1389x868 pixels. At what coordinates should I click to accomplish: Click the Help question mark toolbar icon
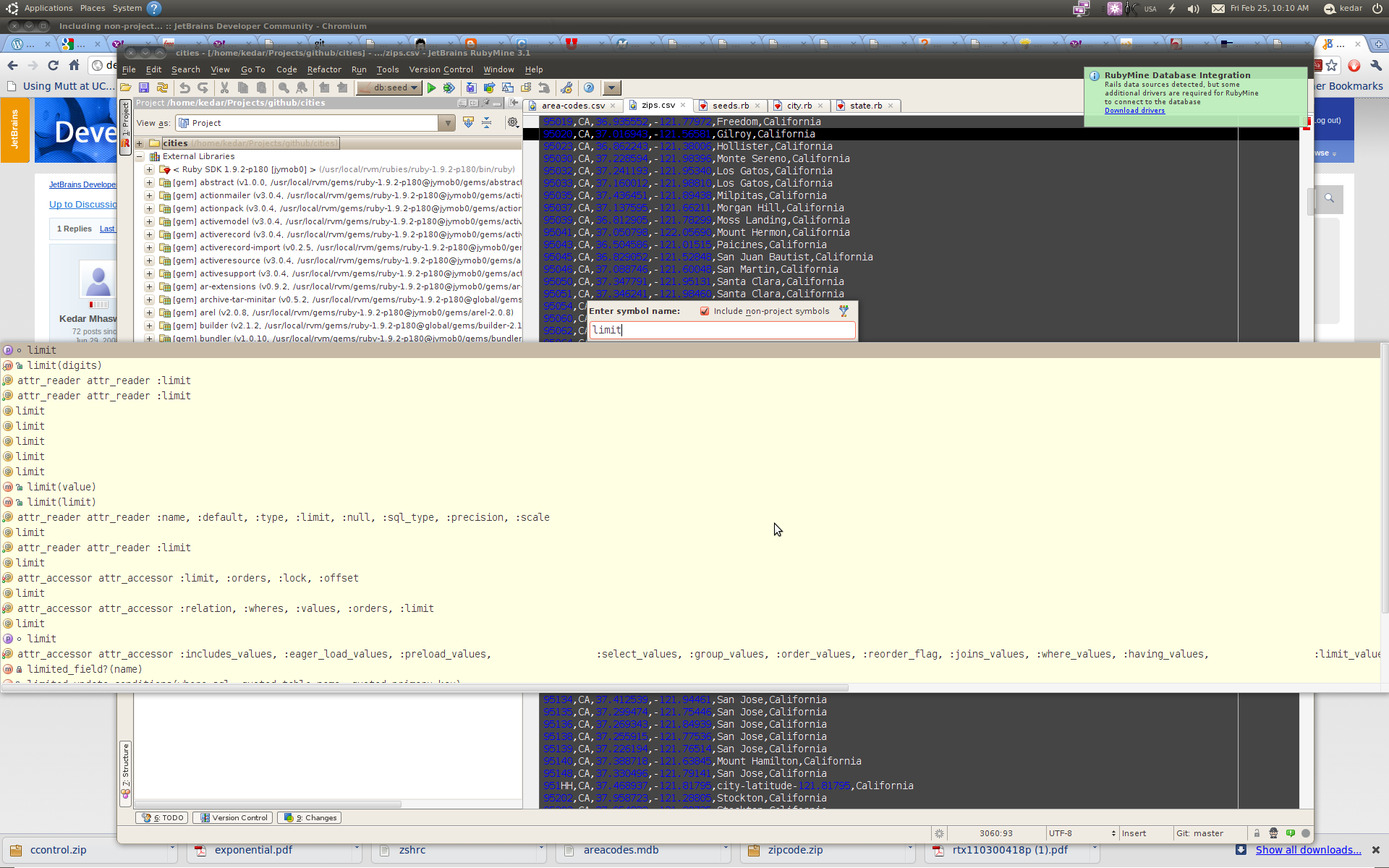[x=589, y=88]
